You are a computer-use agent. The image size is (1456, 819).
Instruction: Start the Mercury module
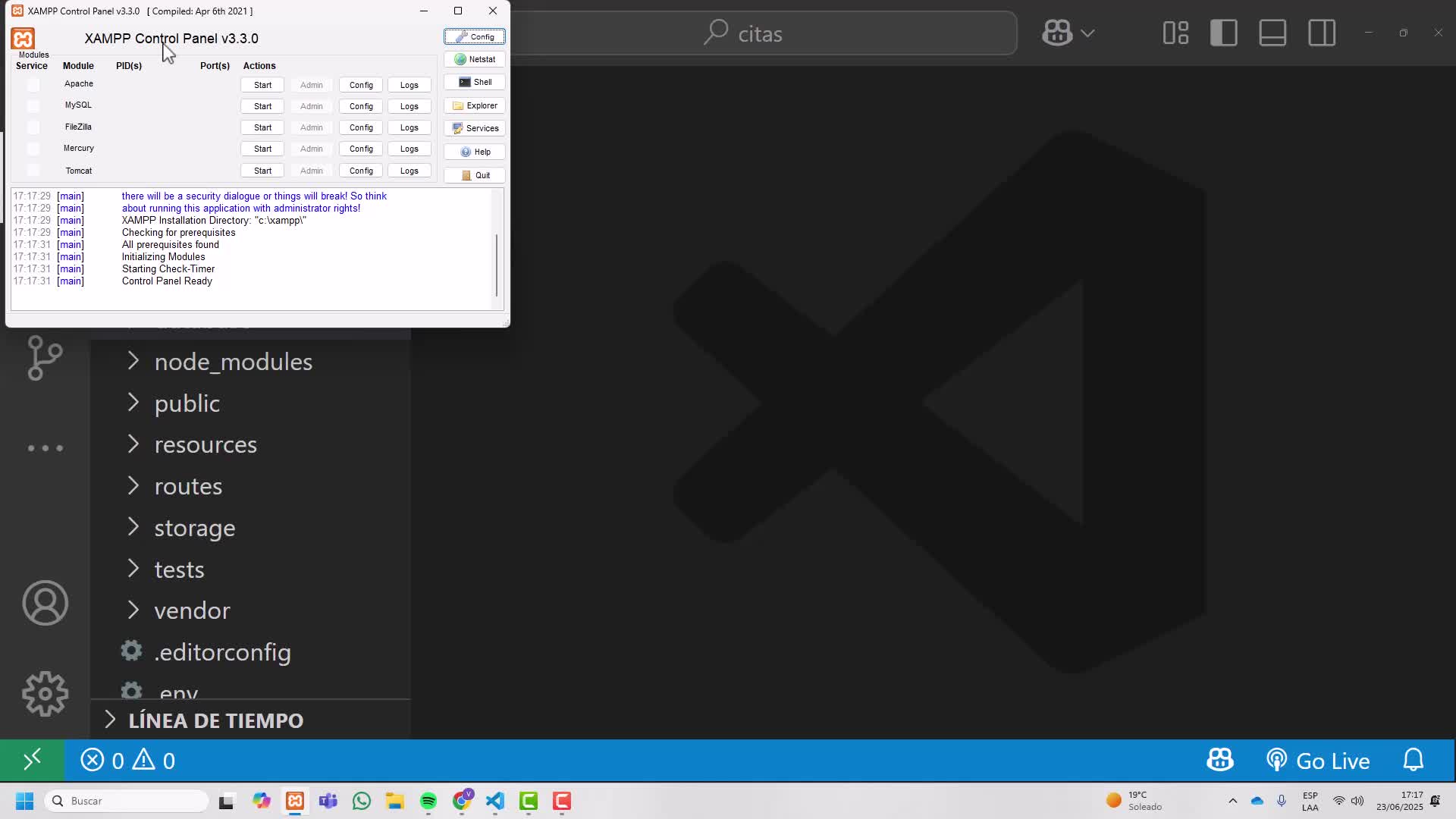tap(262, 149)
